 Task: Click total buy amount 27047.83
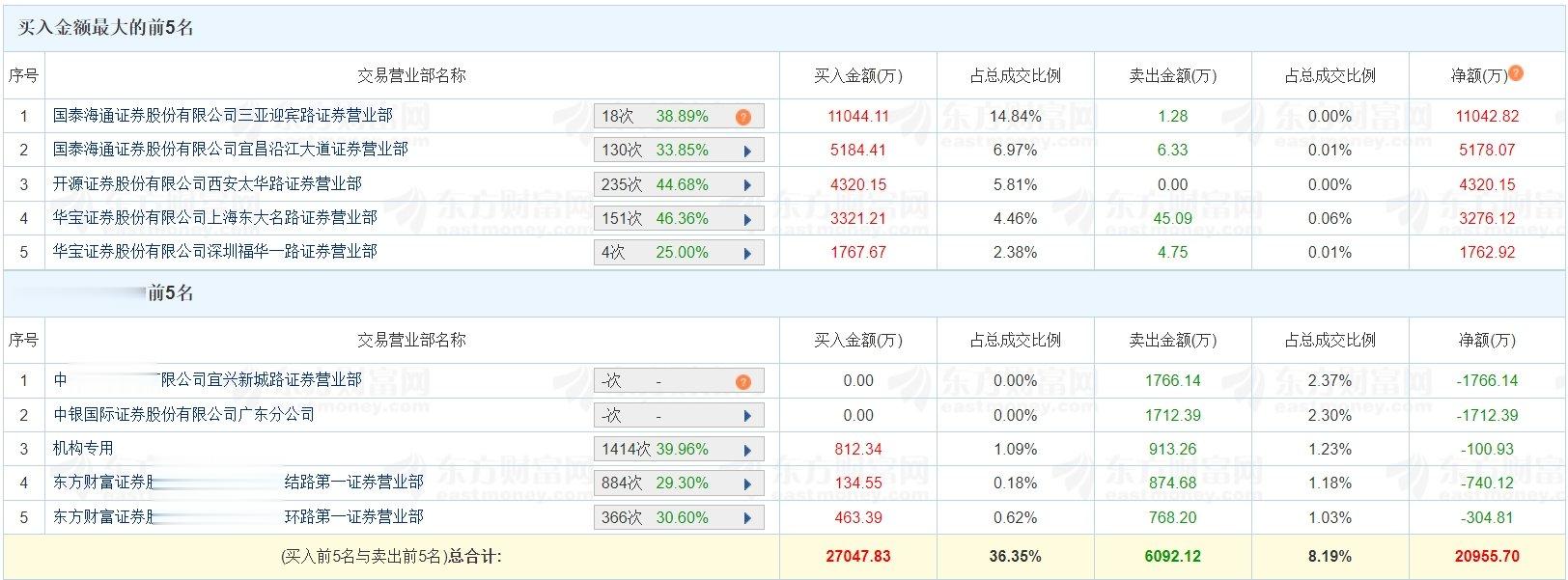[x=858, y=556]
